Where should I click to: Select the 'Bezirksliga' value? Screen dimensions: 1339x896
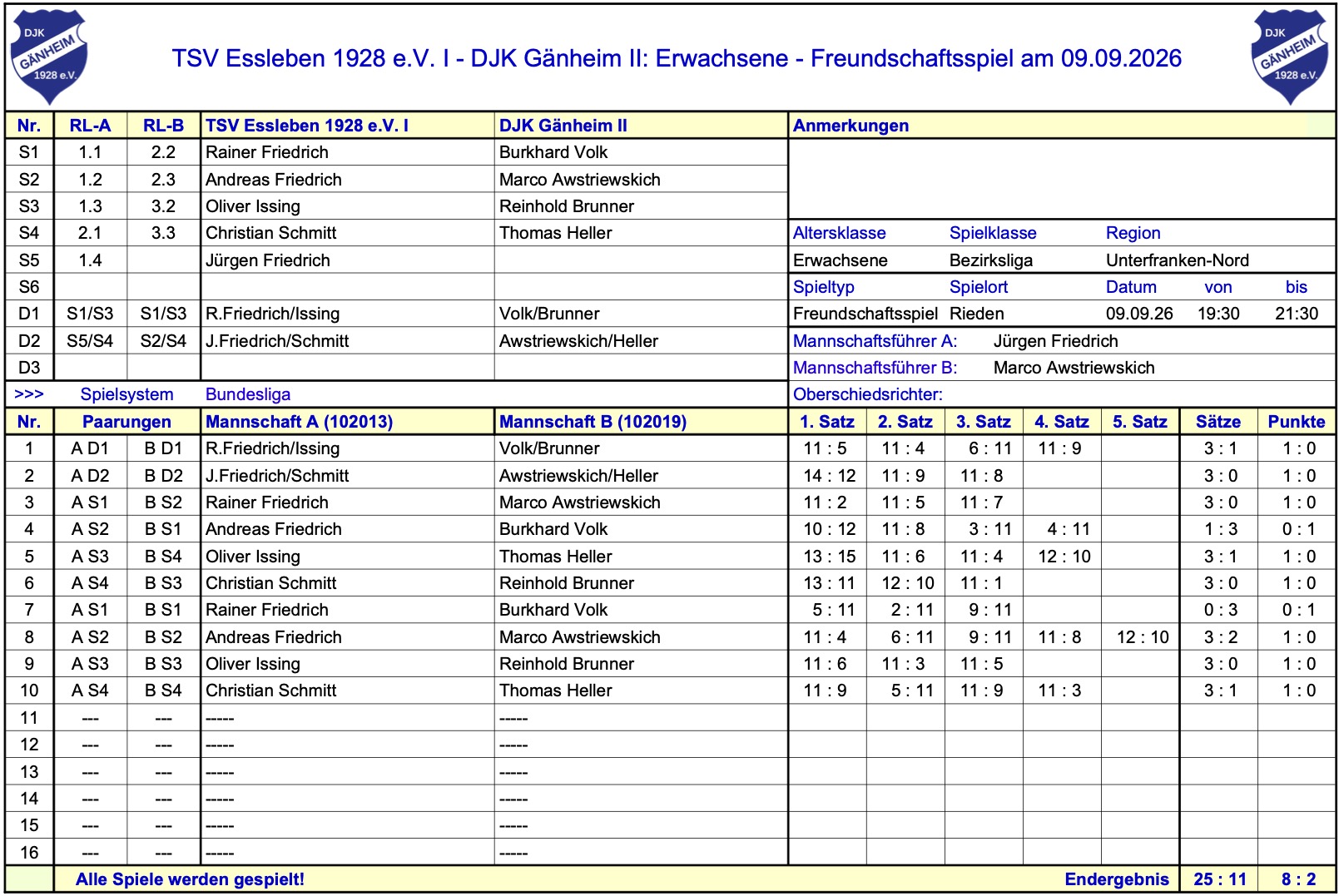coord(991,260)
